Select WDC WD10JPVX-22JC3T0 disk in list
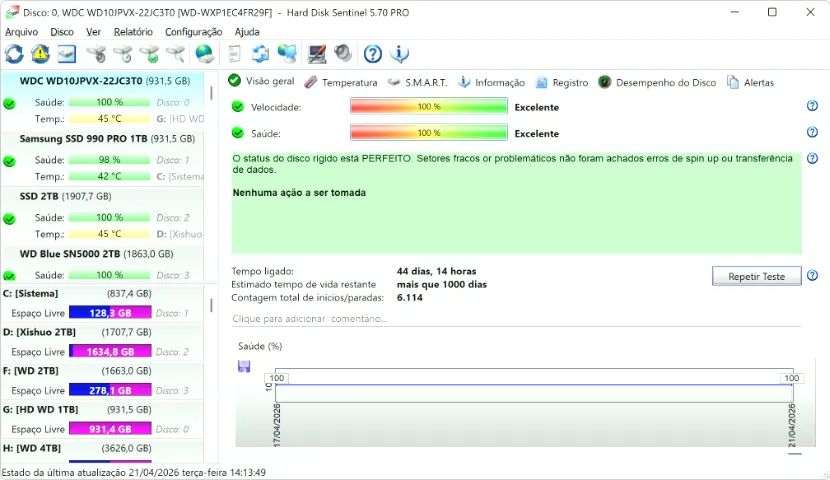Image resolution: width=830 pixels, height=480 pixels. pos(103,100)
